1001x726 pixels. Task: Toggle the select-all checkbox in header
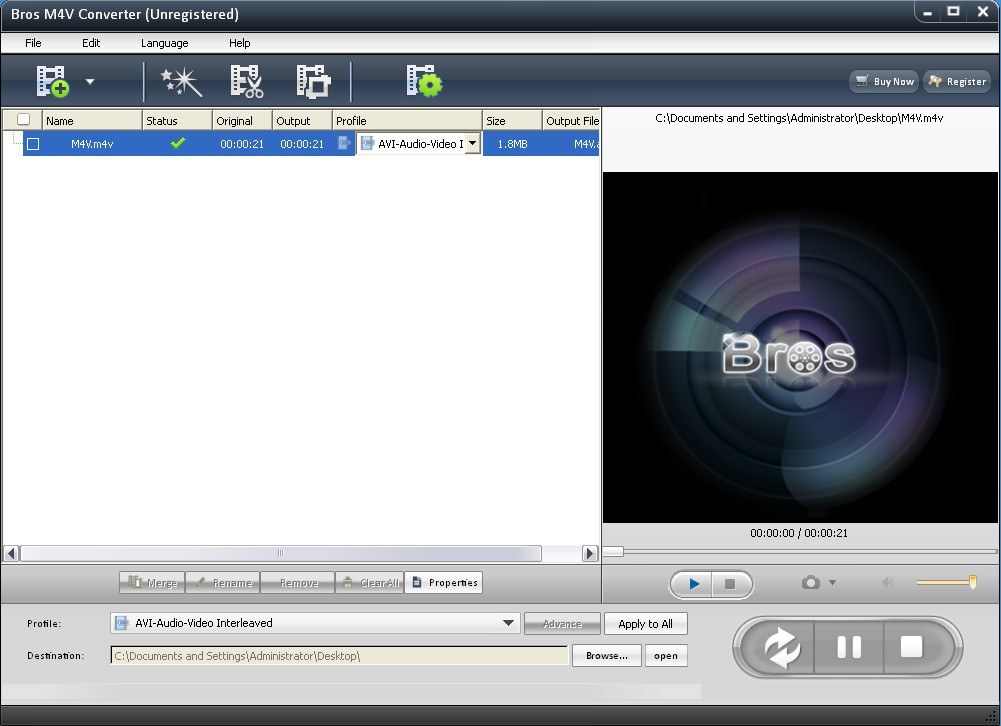pyautogui.click(x=24, y=119)
